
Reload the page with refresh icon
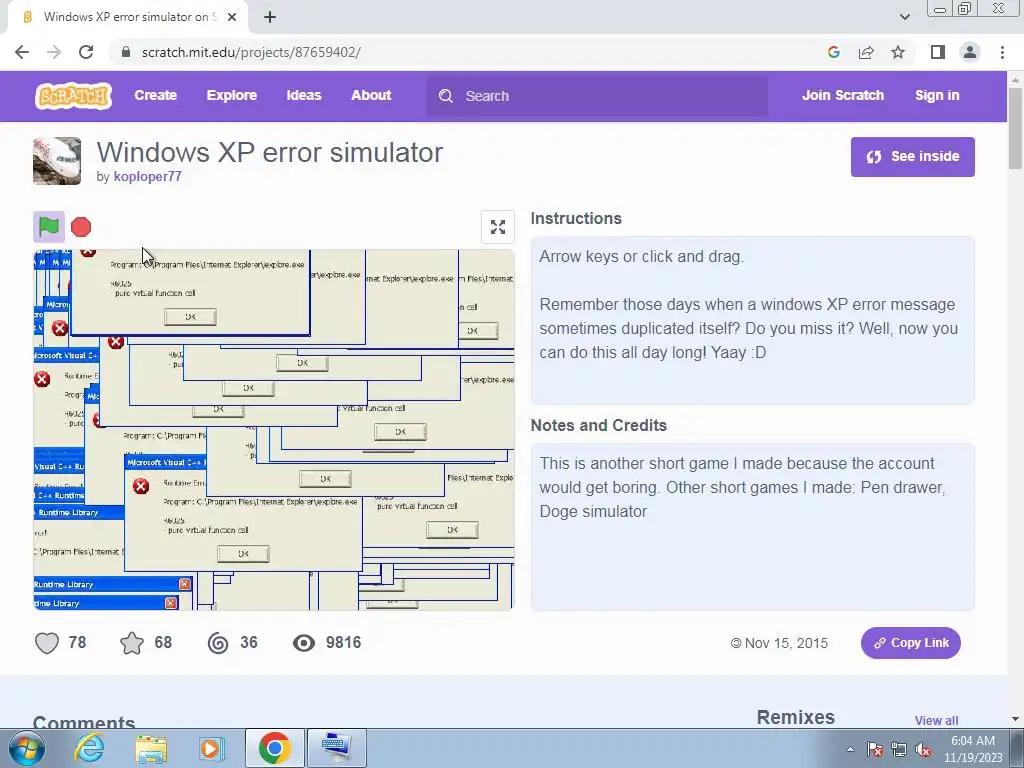86,52
